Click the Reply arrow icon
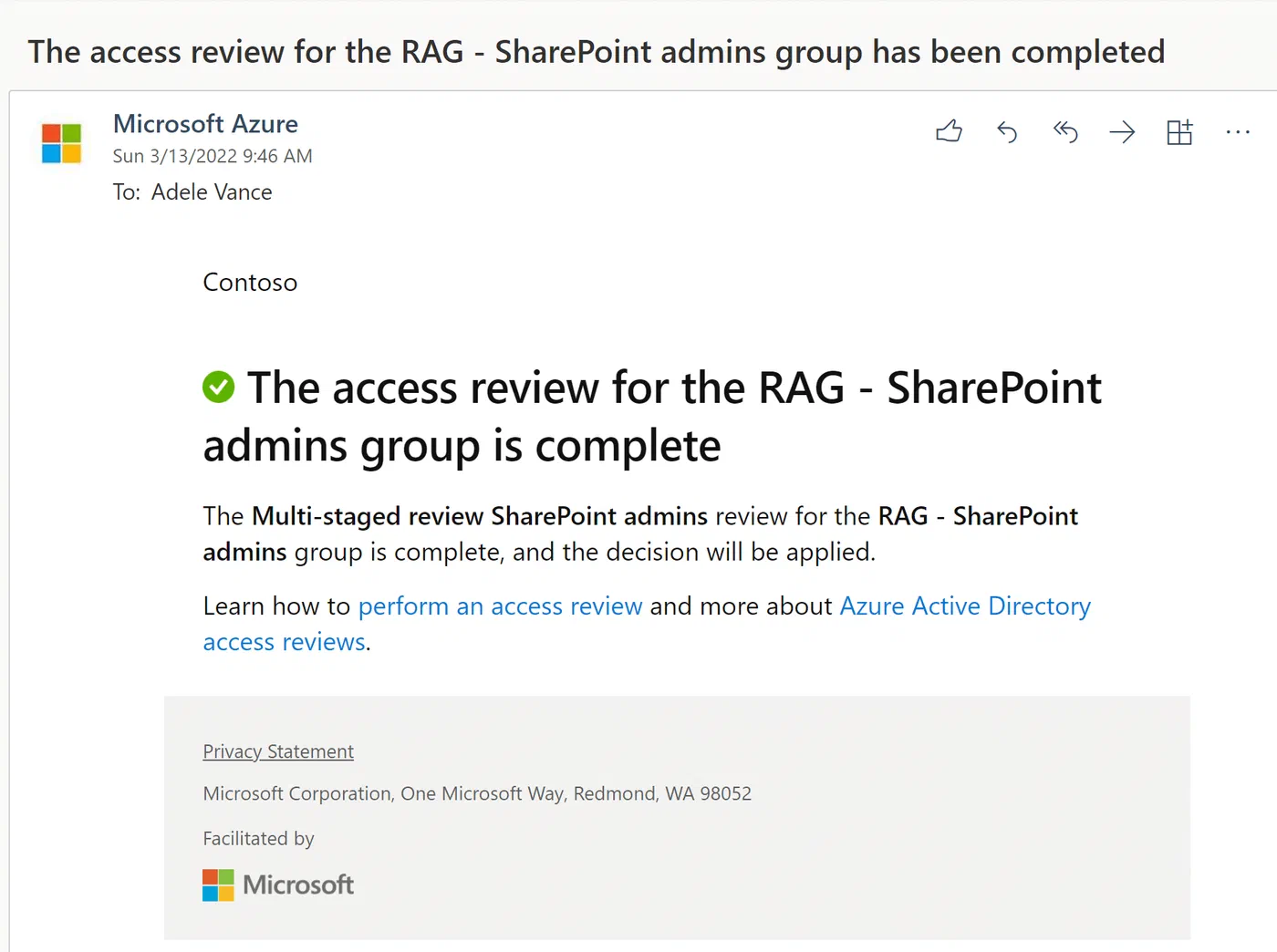The width and height of the screenshot is (1277, 952). click(1007, 132)
